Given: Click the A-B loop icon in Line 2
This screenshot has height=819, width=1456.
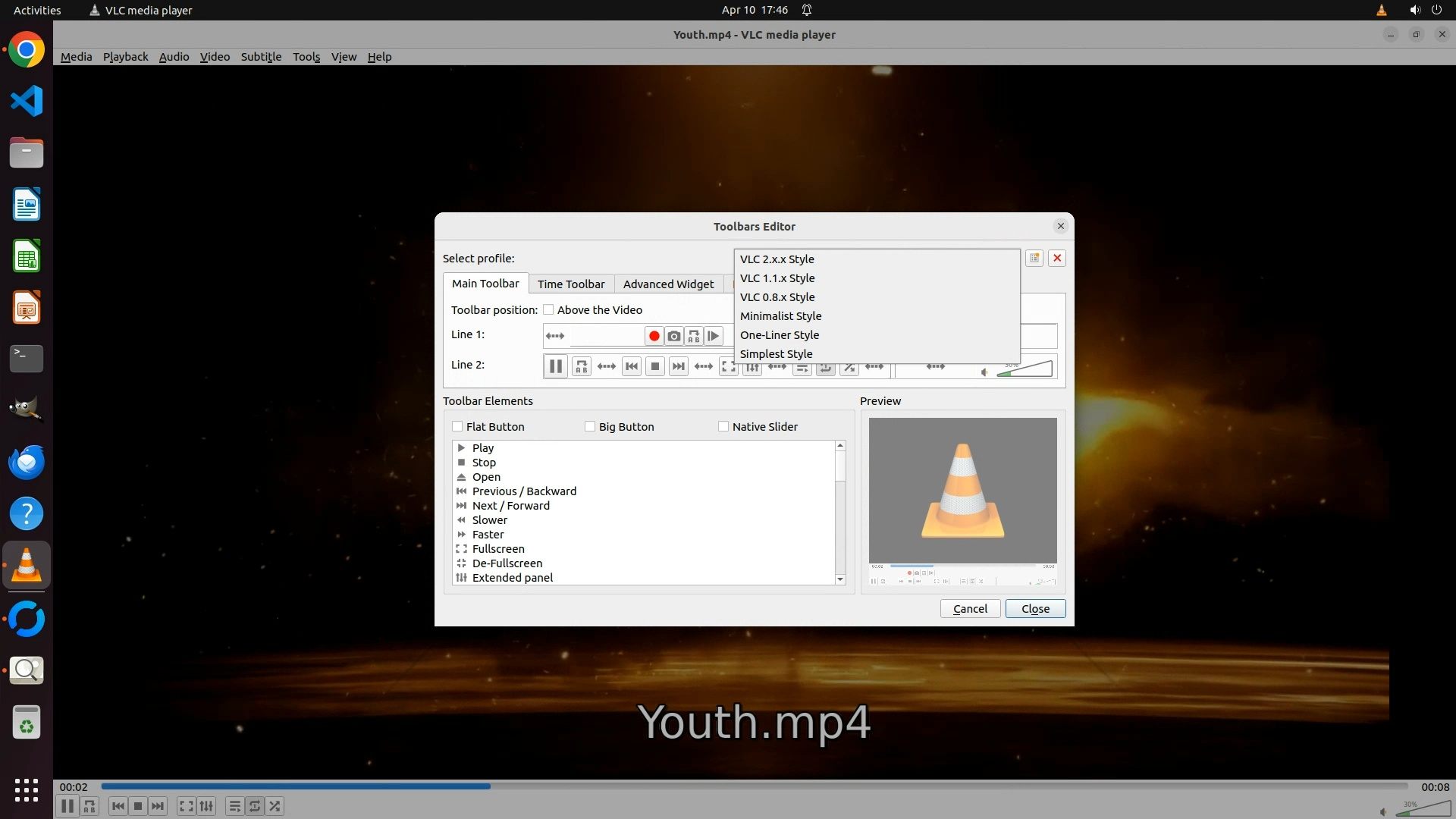Looking at the screenshot, I should (x=582, y=367).
